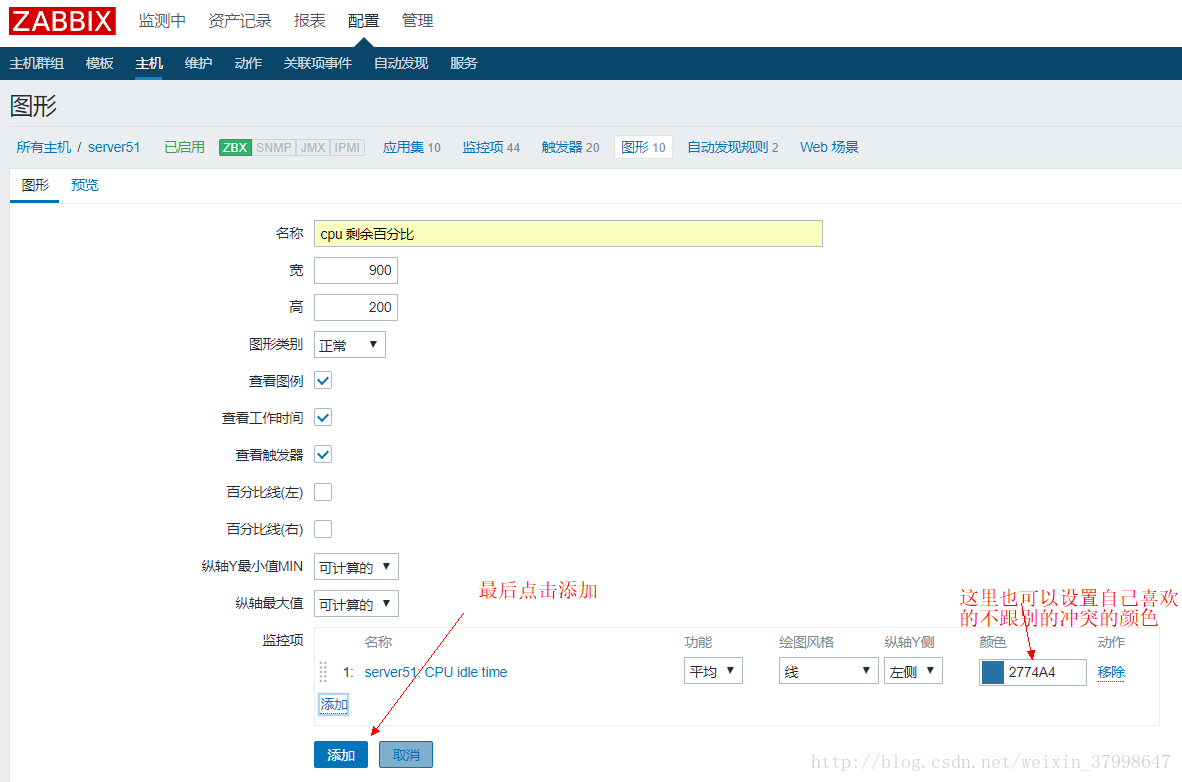Go to 关联项事件 submenu
The height and width of the screenshot is (782, 1182).
click(317, 63)
